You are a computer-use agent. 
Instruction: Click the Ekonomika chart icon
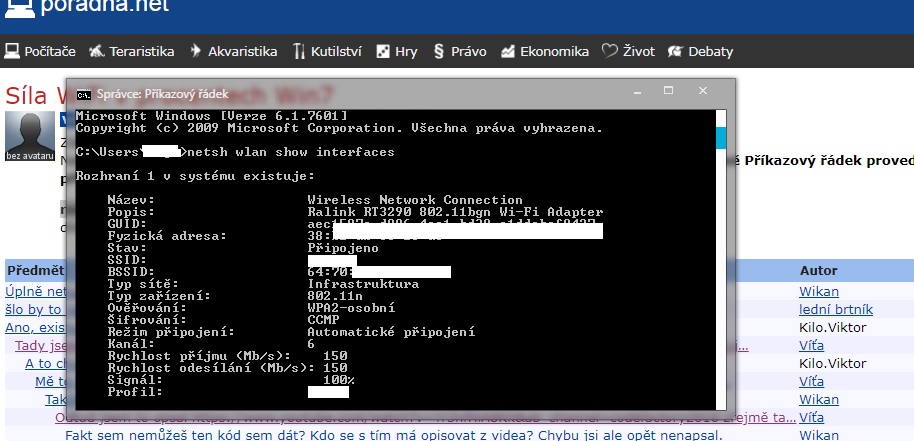point(508,51)
